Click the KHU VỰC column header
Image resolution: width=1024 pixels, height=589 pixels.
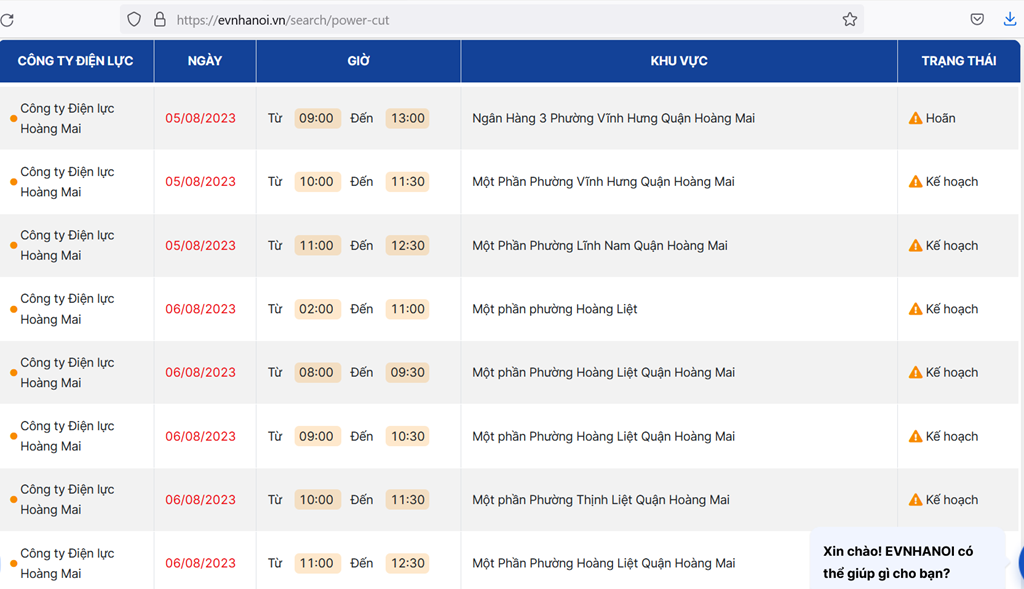(679, 61)
